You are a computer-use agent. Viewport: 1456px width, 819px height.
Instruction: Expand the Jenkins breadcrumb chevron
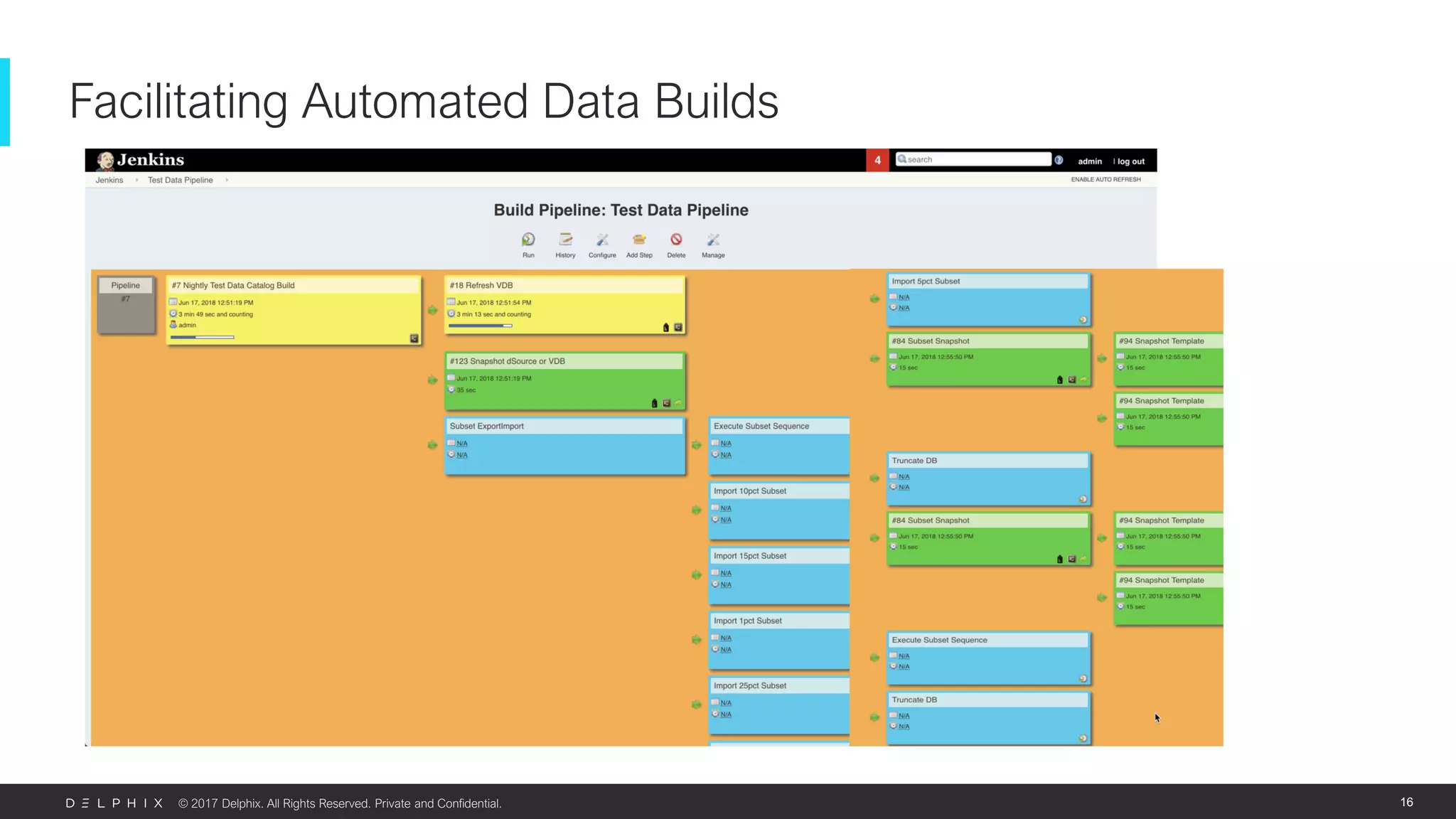pos(136,181)
